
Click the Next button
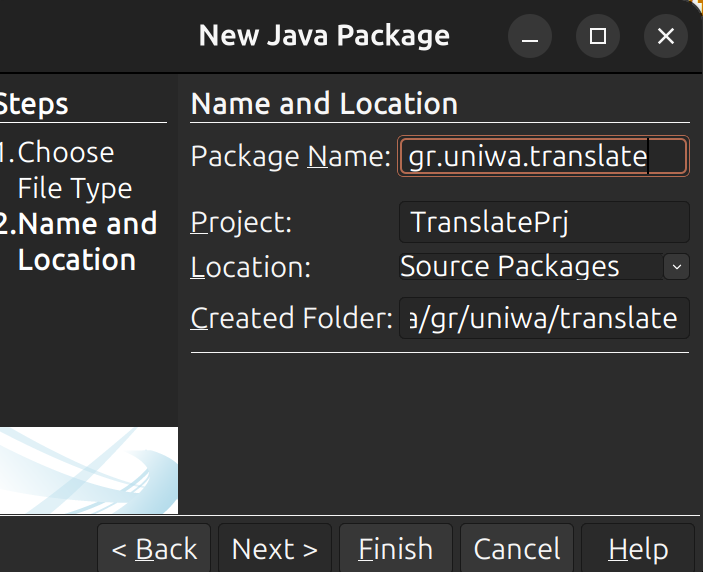[x=275, y=549]
